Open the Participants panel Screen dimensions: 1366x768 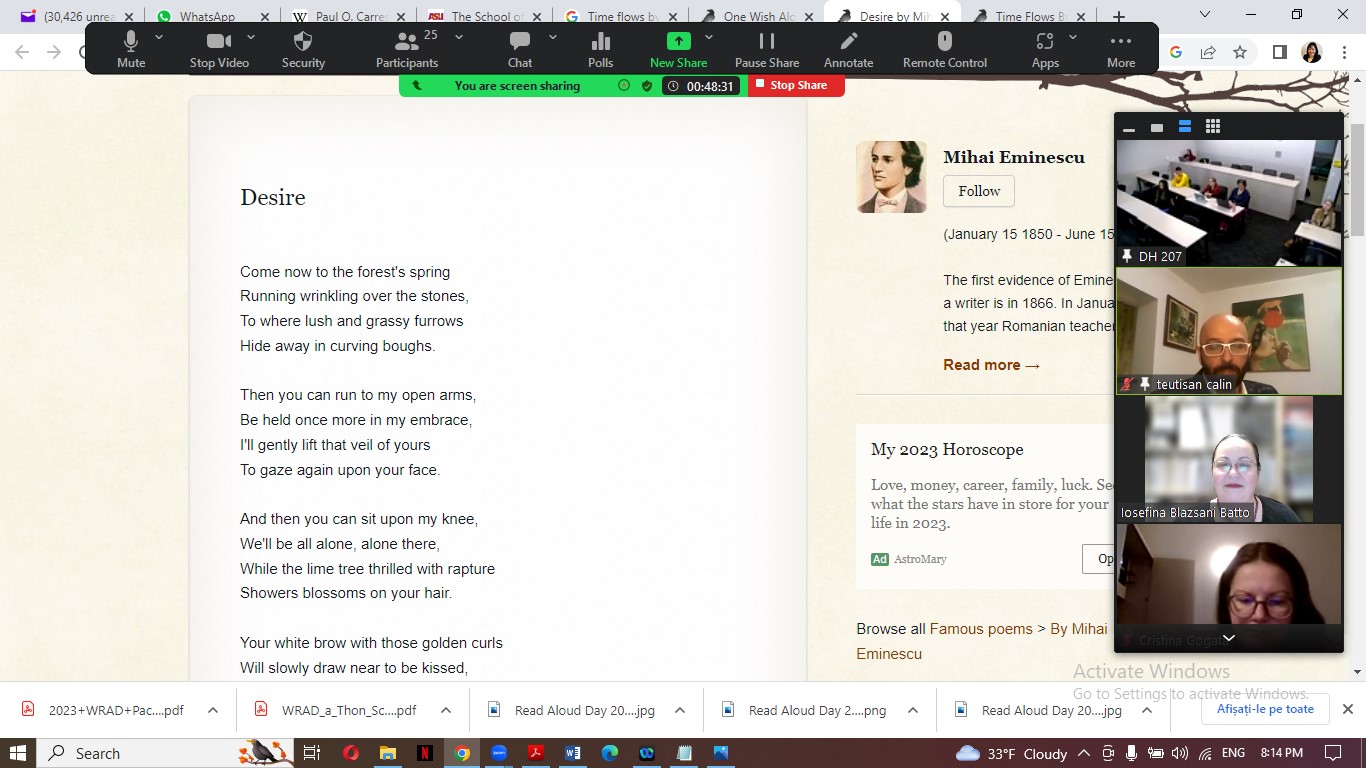[x=407, y=48]
